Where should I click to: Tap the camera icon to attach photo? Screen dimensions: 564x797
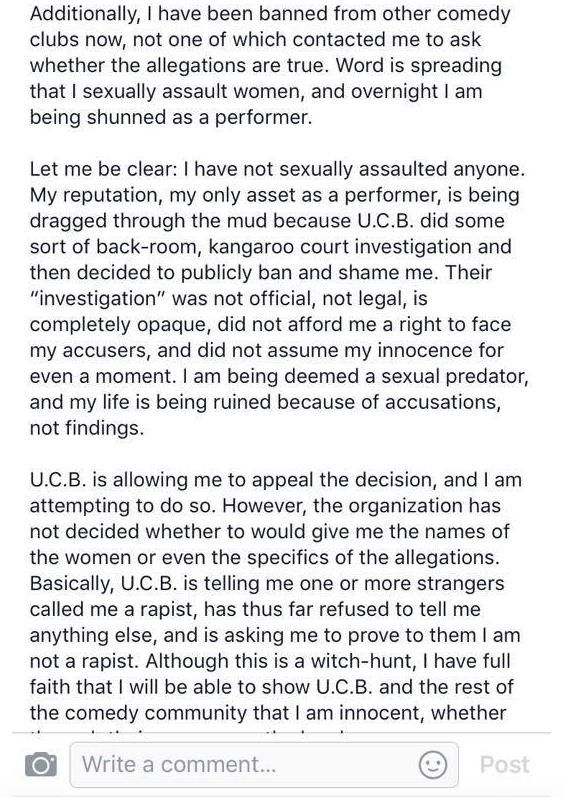[41, 764]
